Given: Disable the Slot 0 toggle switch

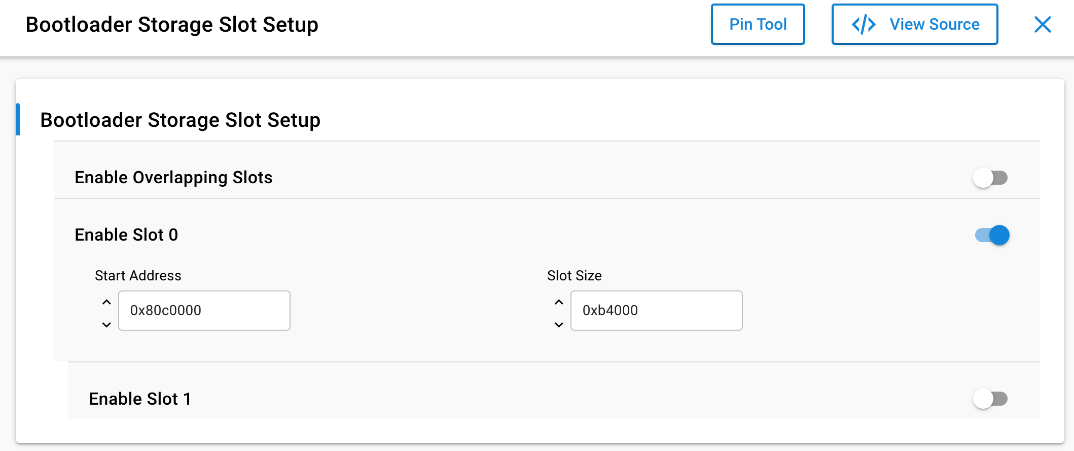Looking at the screenshot, I should (x=992, y=235).
